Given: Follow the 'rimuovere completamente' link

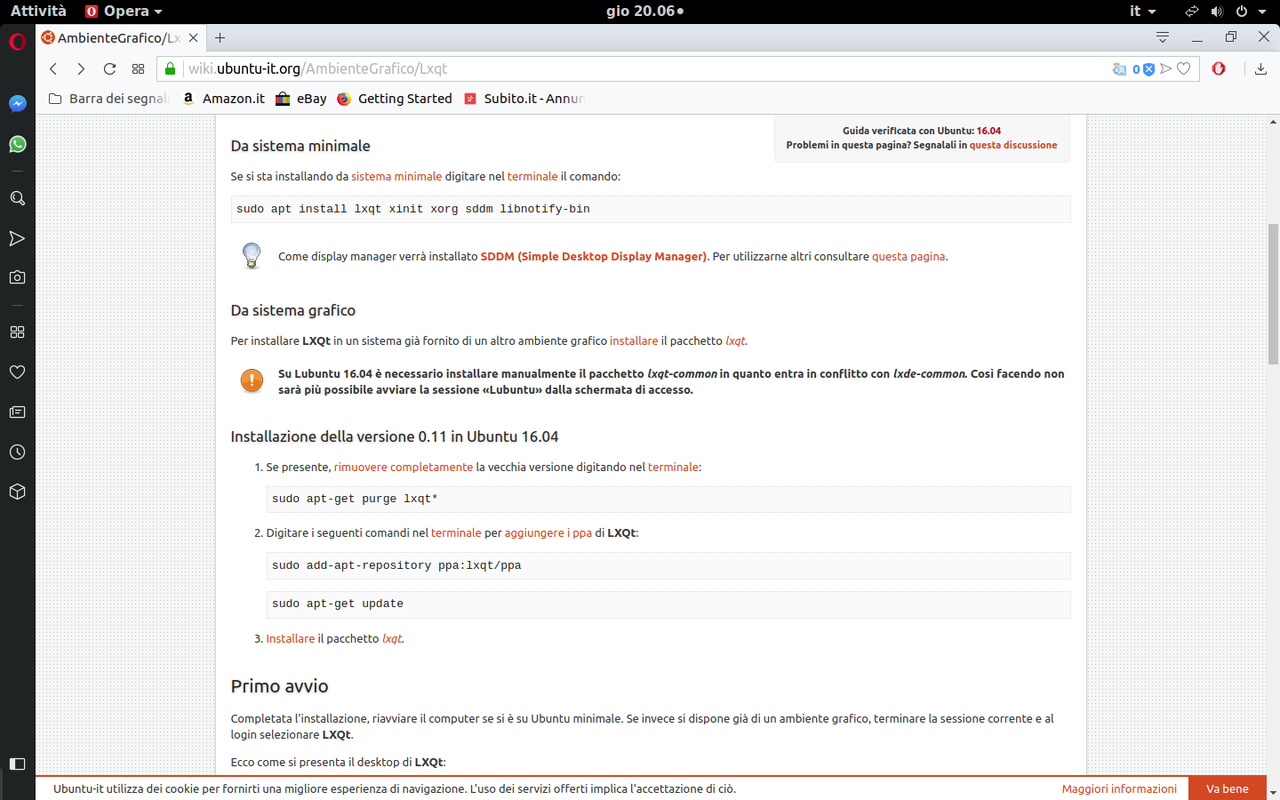Looking at the screenshot, I should (x=403, y=467).
